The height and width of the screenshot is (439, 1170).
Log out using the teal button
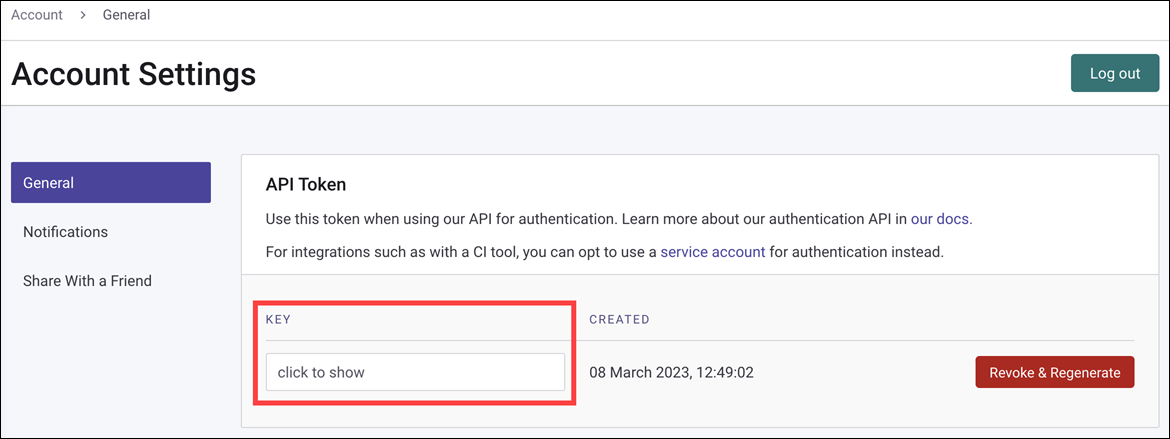pos(1115,73)
